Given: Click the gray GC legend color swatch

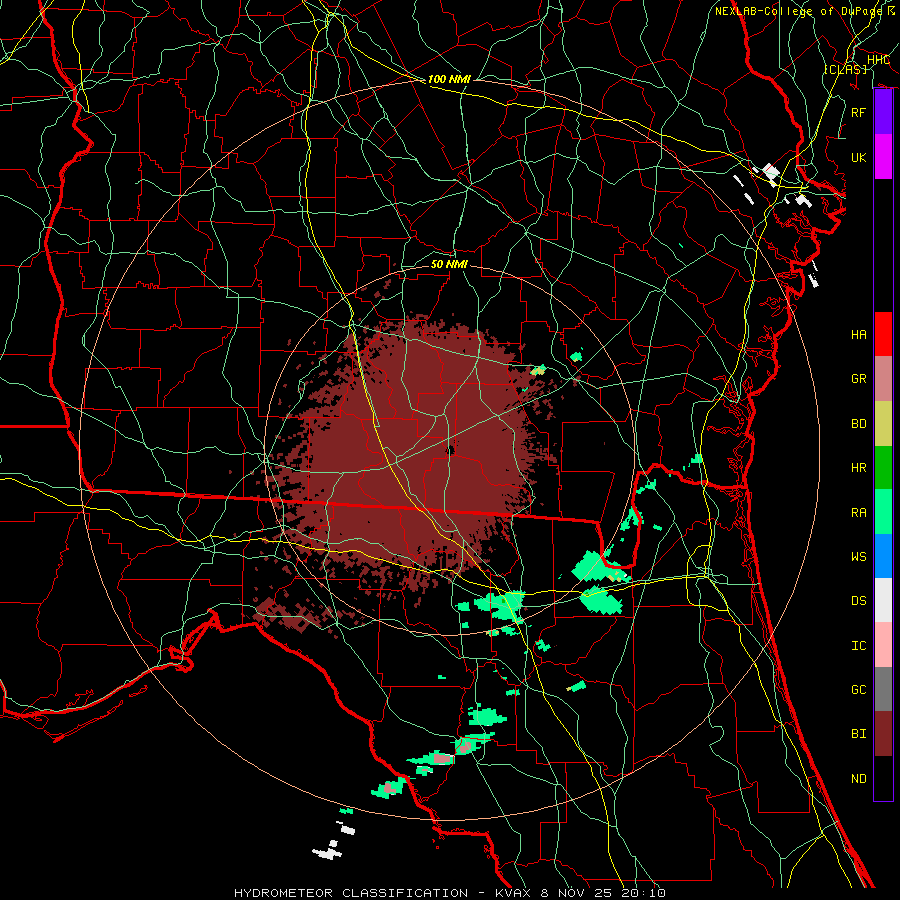Looking at the screenshot, I should pos(883,689).
